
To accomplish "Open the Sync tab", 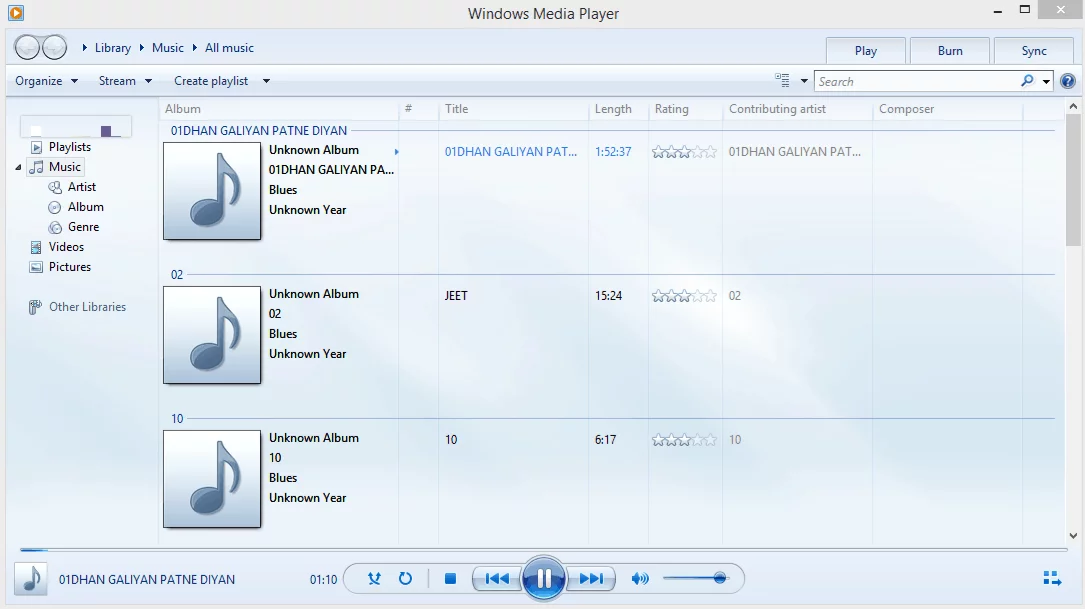I will point(1034,51).
